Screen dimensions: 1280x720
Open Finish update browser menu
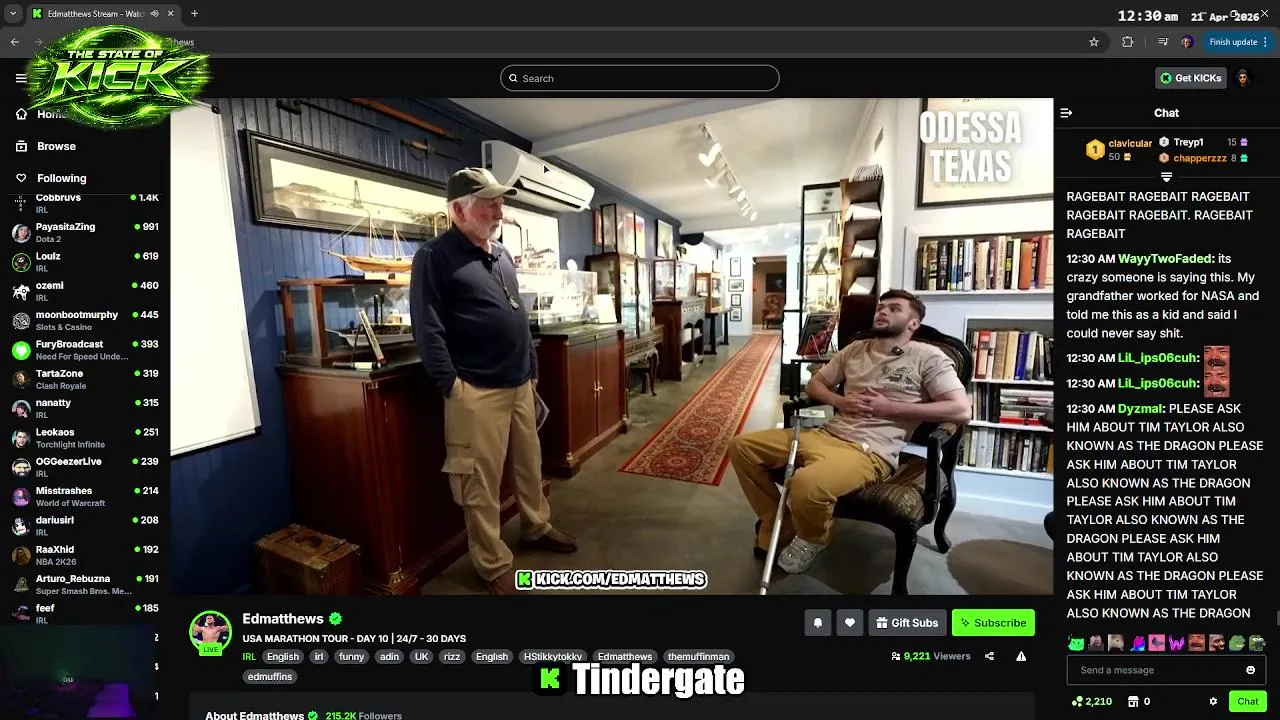pyautogui.click(x=1239, y=42)
